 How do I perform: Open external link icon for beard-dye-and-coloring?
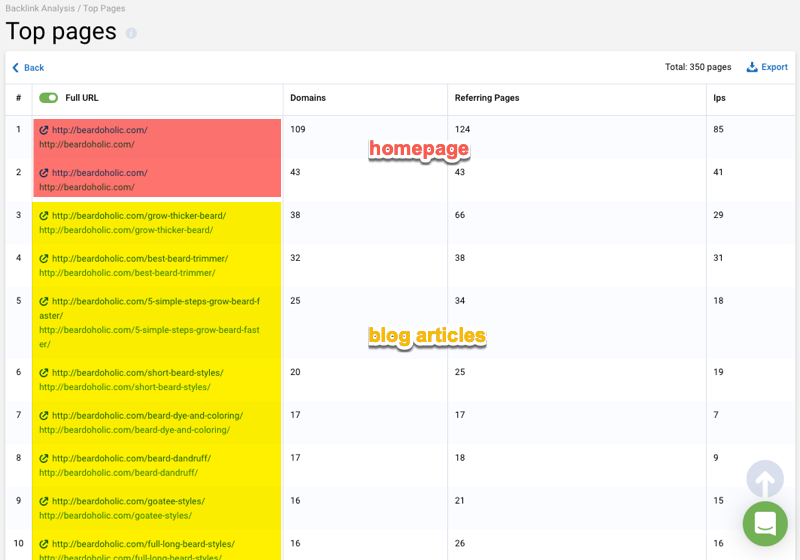(44, 416)
